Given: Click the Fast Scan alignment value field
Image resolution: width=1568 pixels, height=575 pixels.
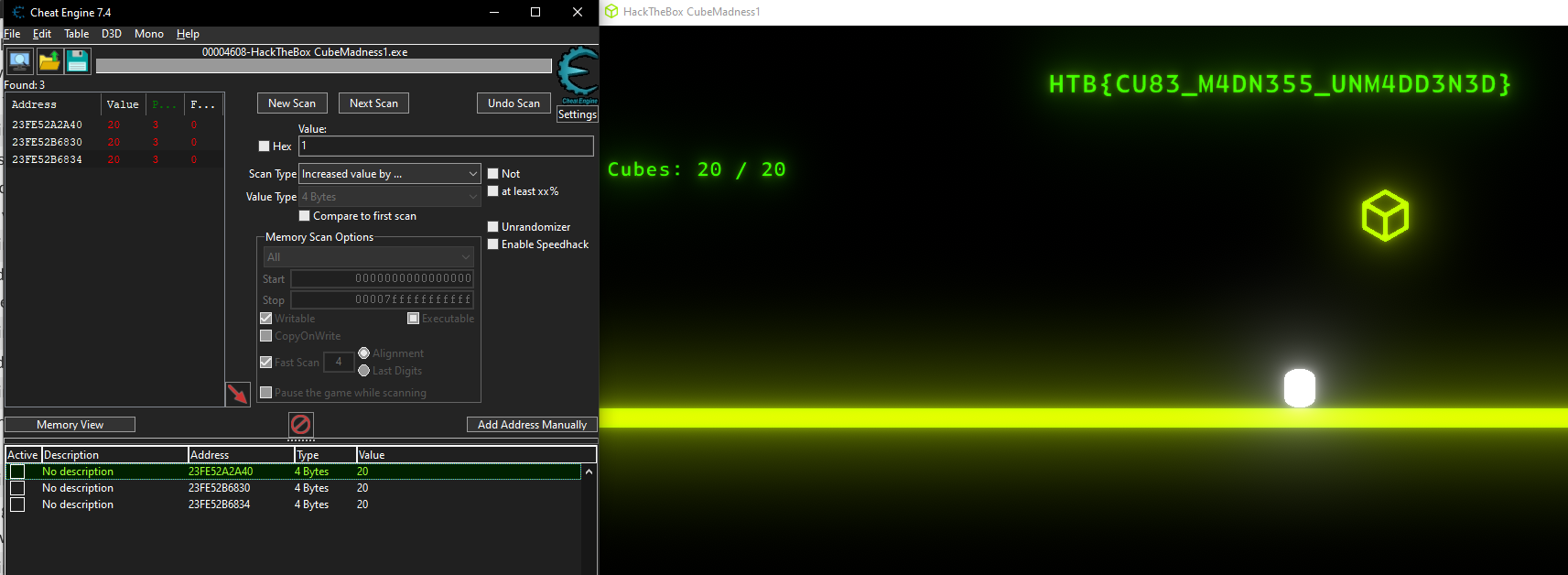Looking at the screenshot, I should coord(339,363).
